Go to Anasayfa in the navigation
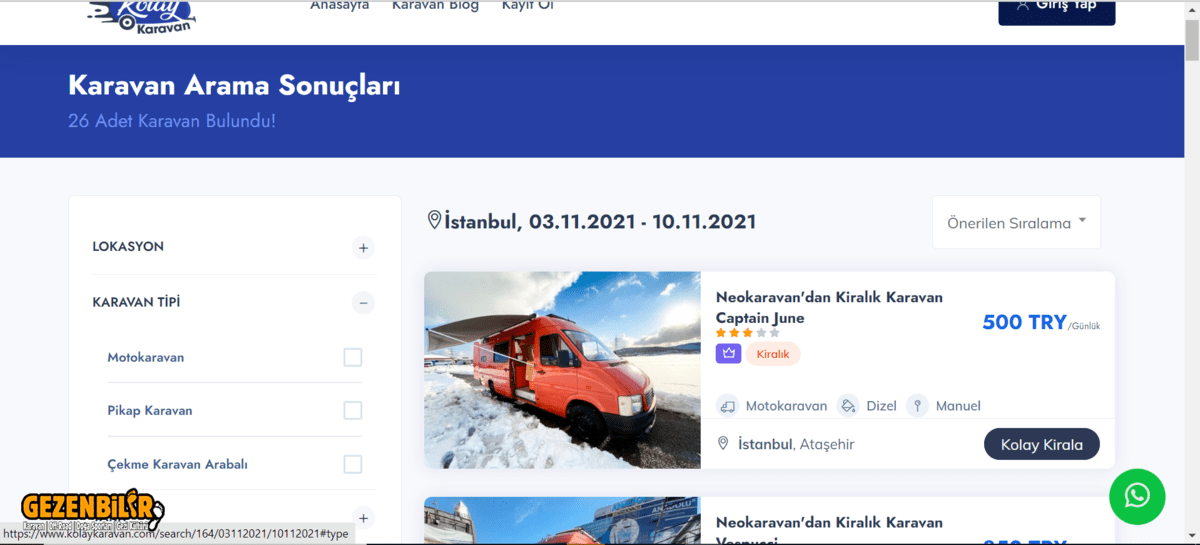 coord(339,6)
